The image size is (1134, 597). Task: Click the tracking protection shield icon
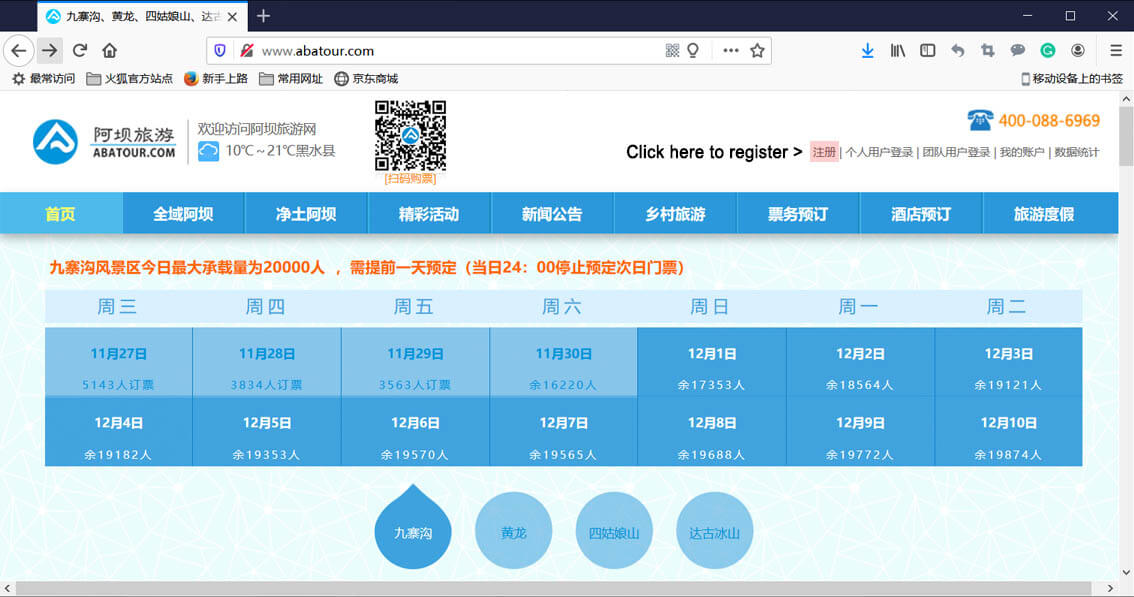tap(220, 51)
